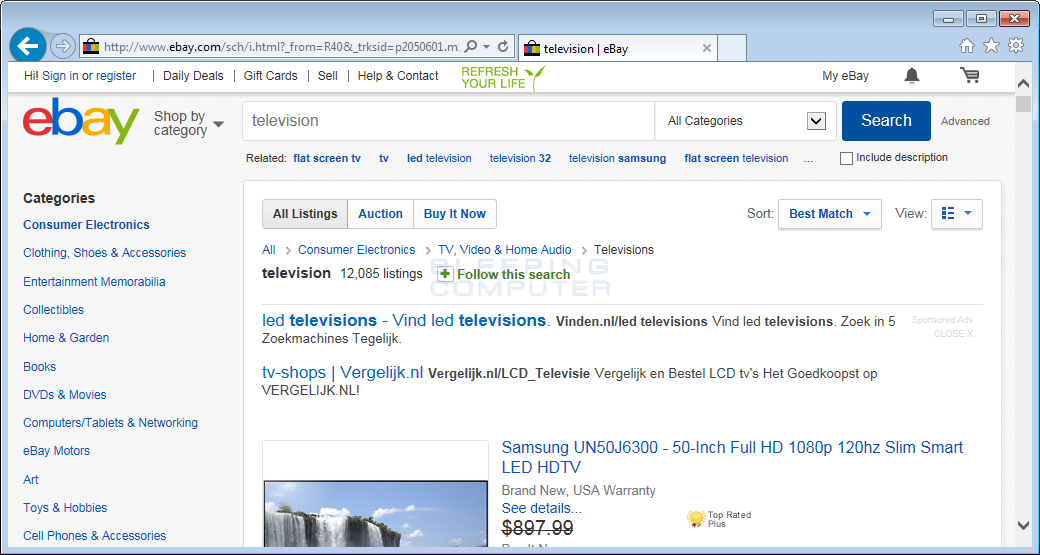
Task: Click related search flat screen tv
Action: (327, 158)
